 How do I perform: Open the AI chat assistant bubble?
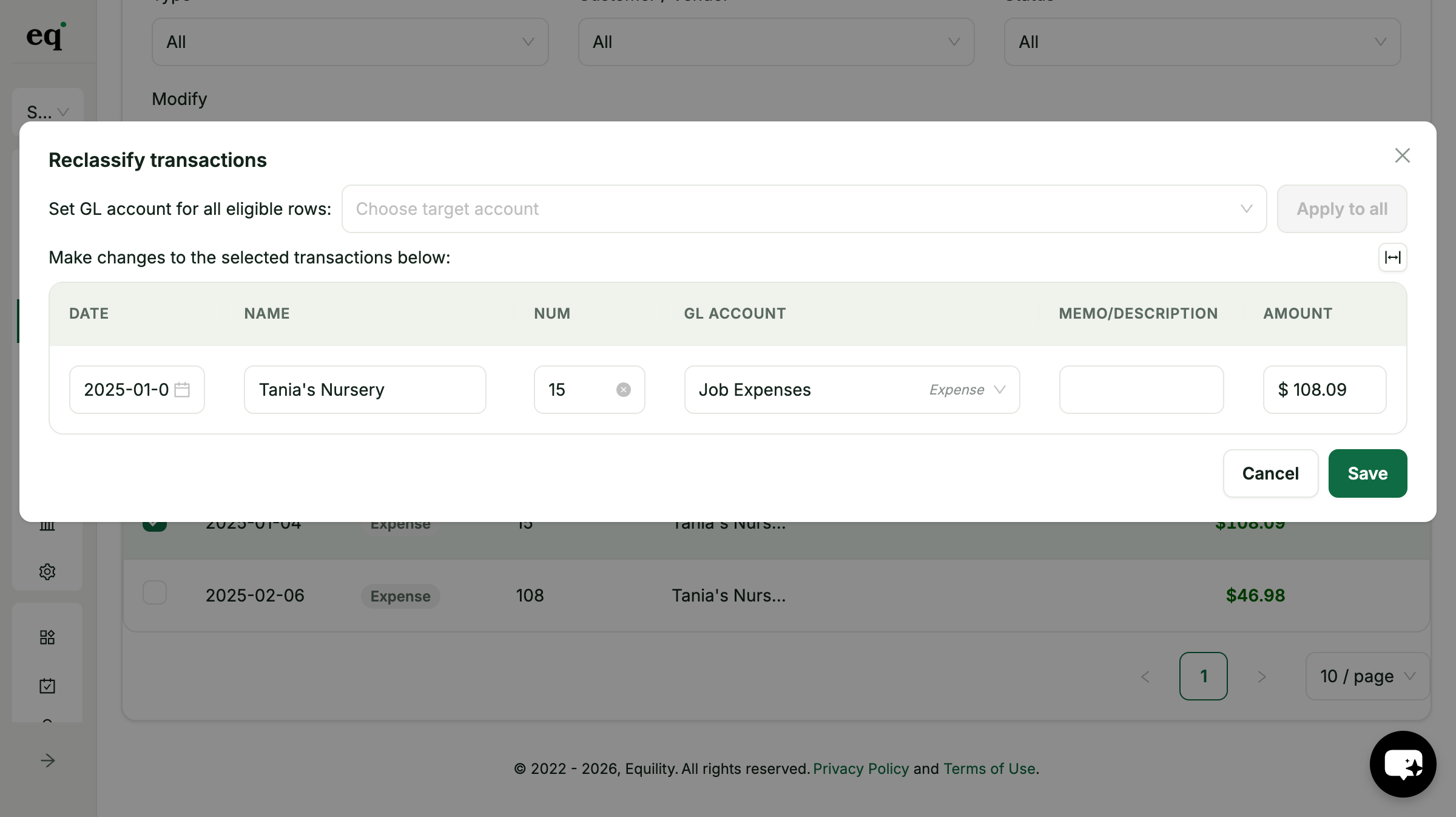(x=1403, y=764)
